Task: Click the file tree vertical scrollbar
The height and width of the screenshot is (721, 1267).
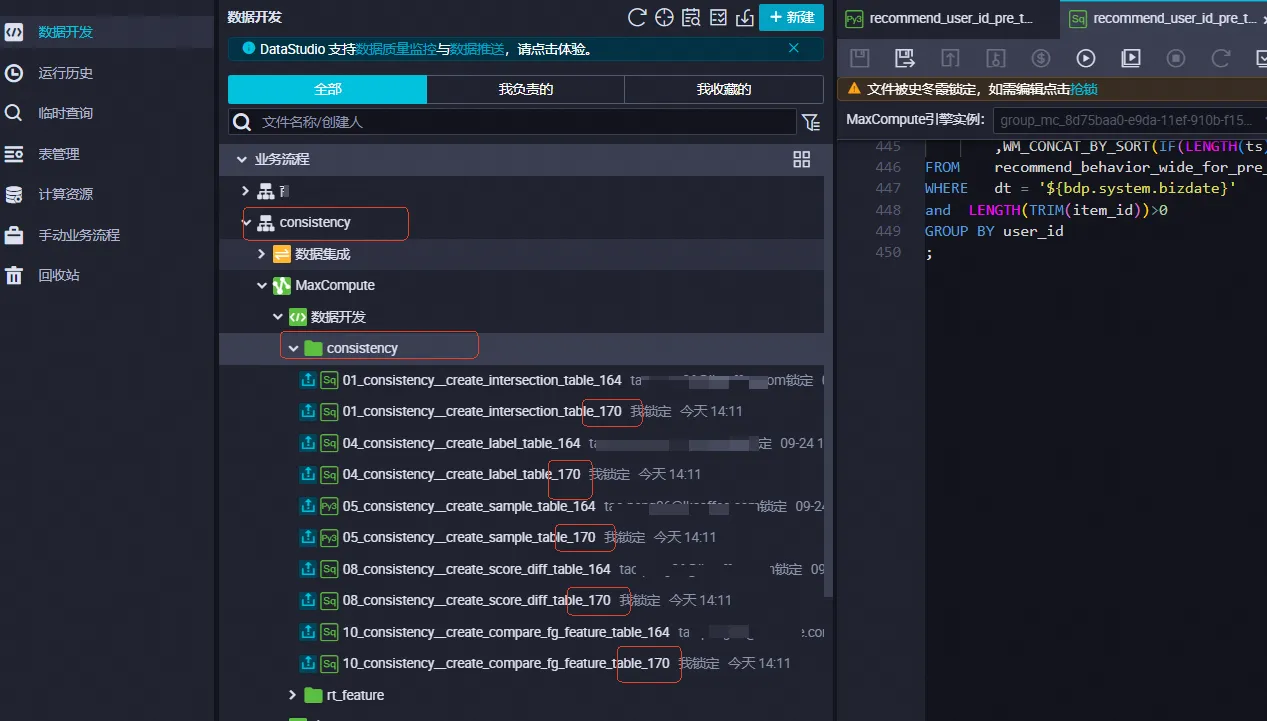Action: click(x=828, y=370)
